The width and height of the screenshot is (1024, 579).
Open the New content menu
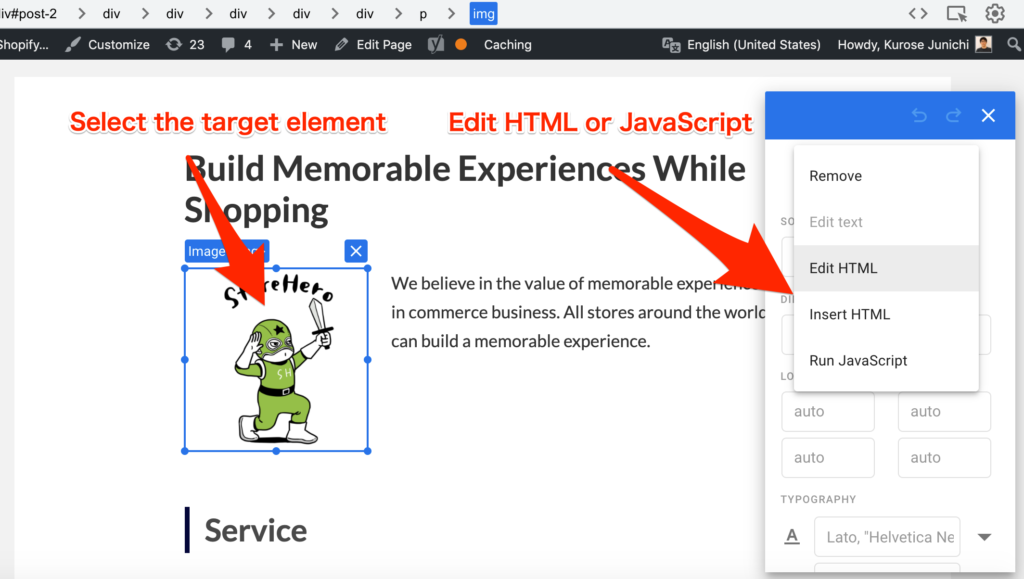pos(293,44)
